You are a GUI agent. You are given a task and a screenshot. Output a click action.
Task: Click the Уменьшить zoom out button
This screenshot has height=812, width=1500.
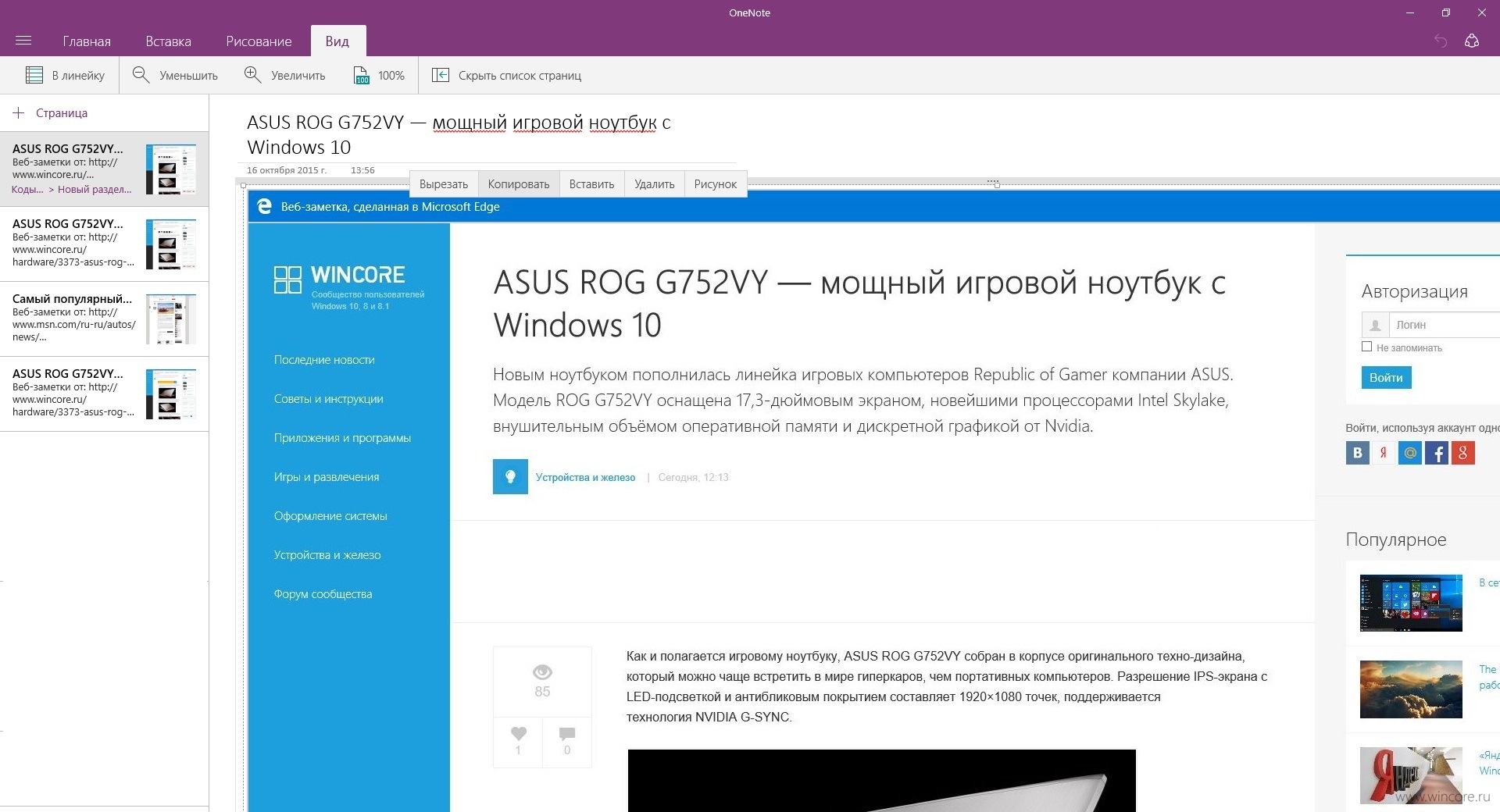click(175, 76)
